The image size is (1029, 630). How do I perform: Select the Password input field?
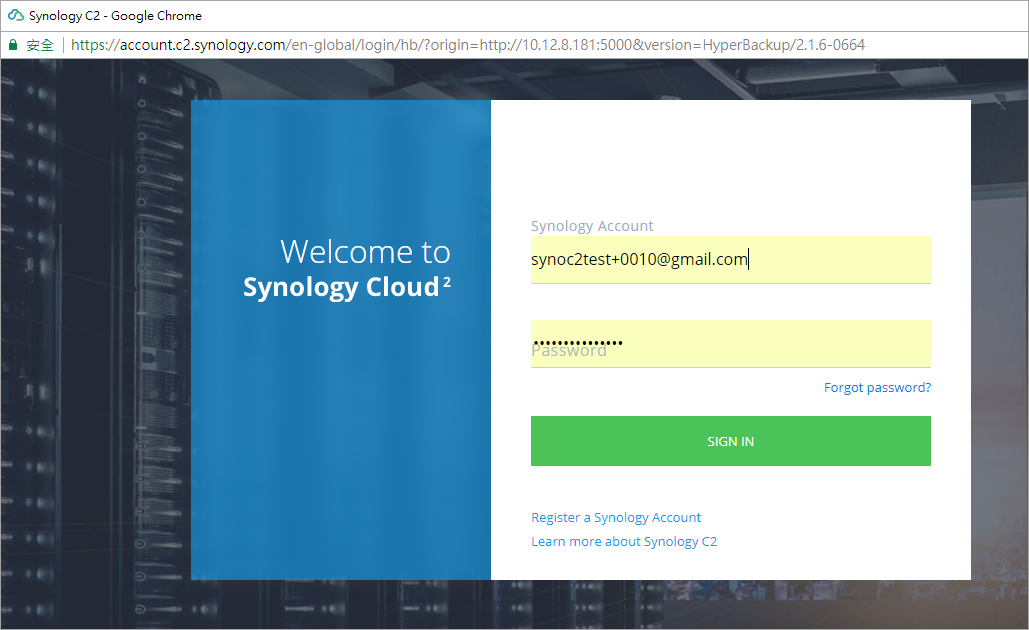731,343
